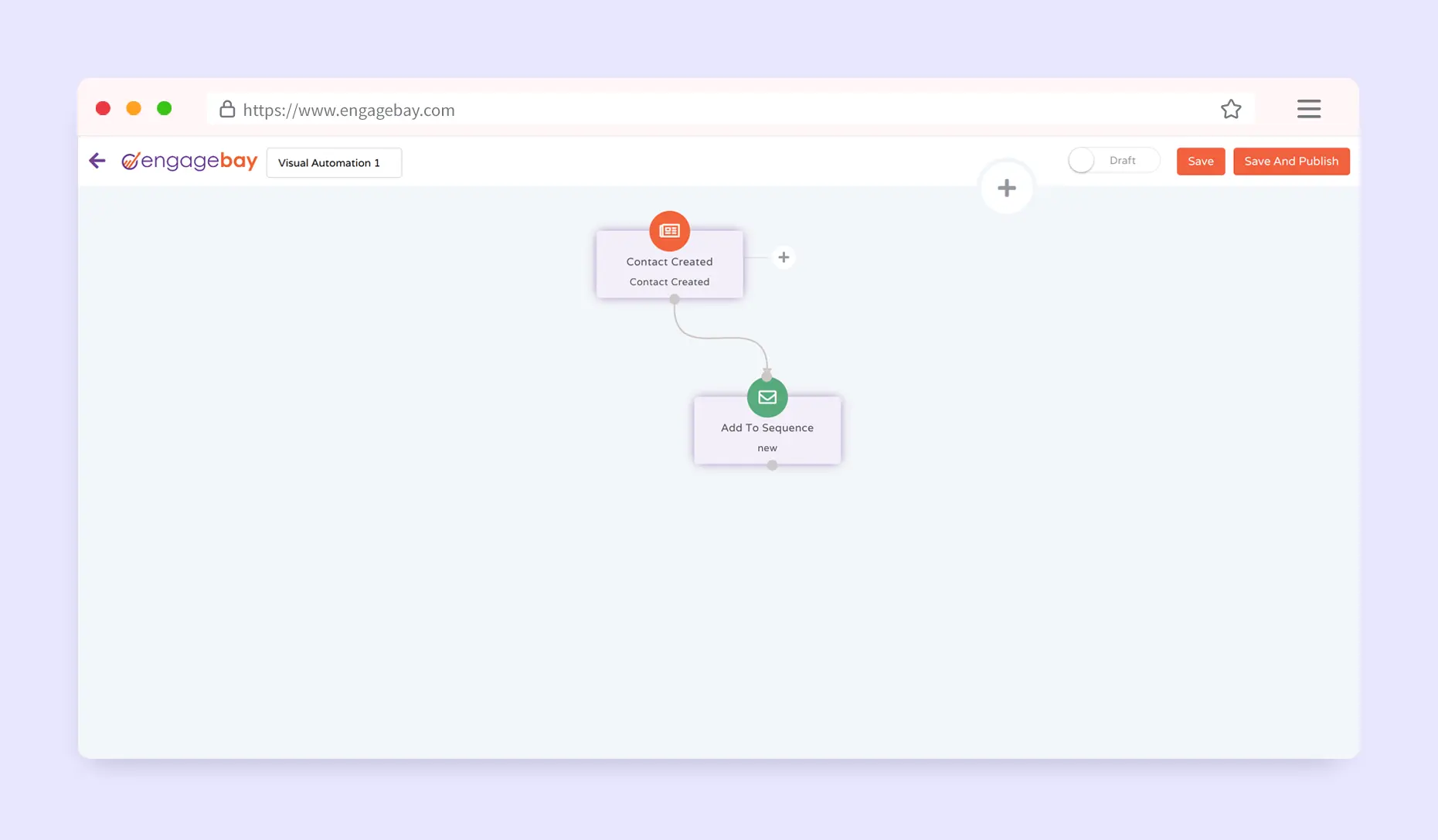Click Add To Sequence bottom output dot
1438x840 pixels.
pos(772,465)
